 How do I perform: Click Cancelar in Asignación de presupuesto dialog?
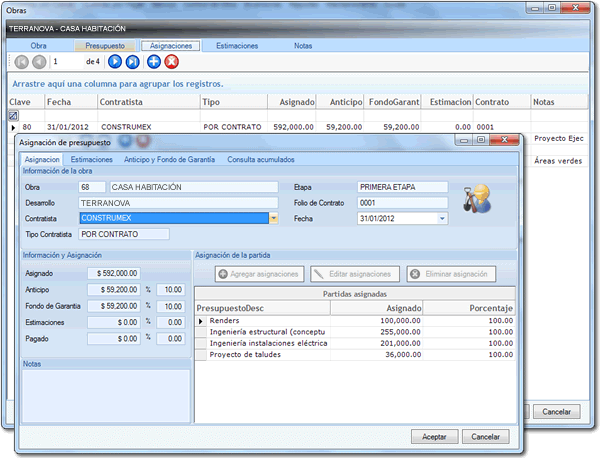pos(486,437)
